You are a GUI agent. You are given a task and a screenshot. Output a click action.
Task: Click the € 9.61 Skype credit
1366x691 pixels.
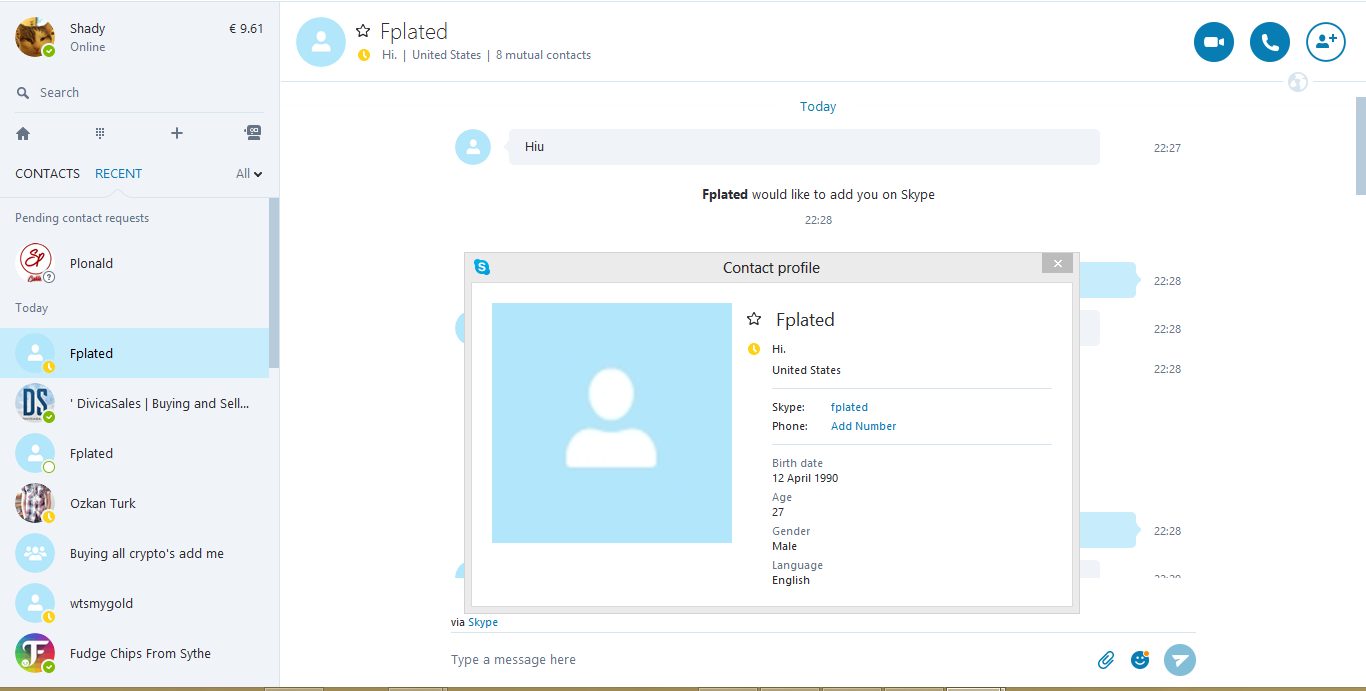pos(246,29)
